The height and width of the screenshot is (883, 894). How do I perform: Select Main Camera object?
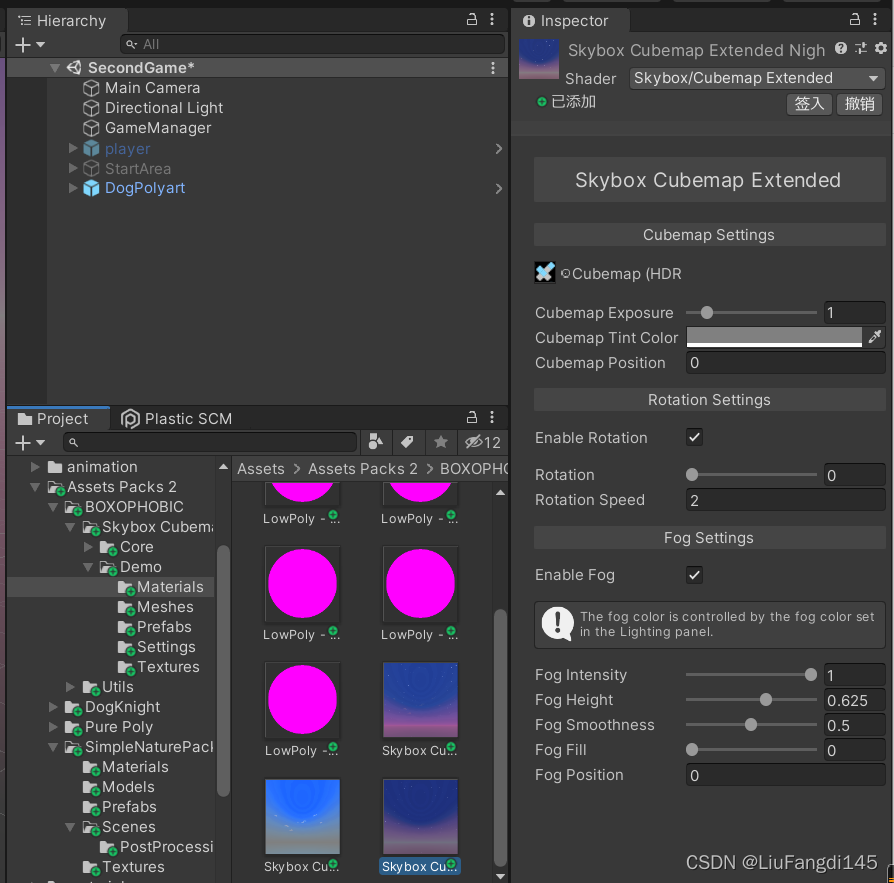(152, 88)
